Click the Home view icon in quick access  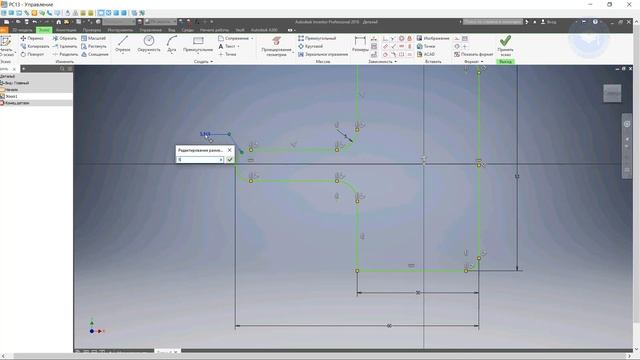click(58, 22)
